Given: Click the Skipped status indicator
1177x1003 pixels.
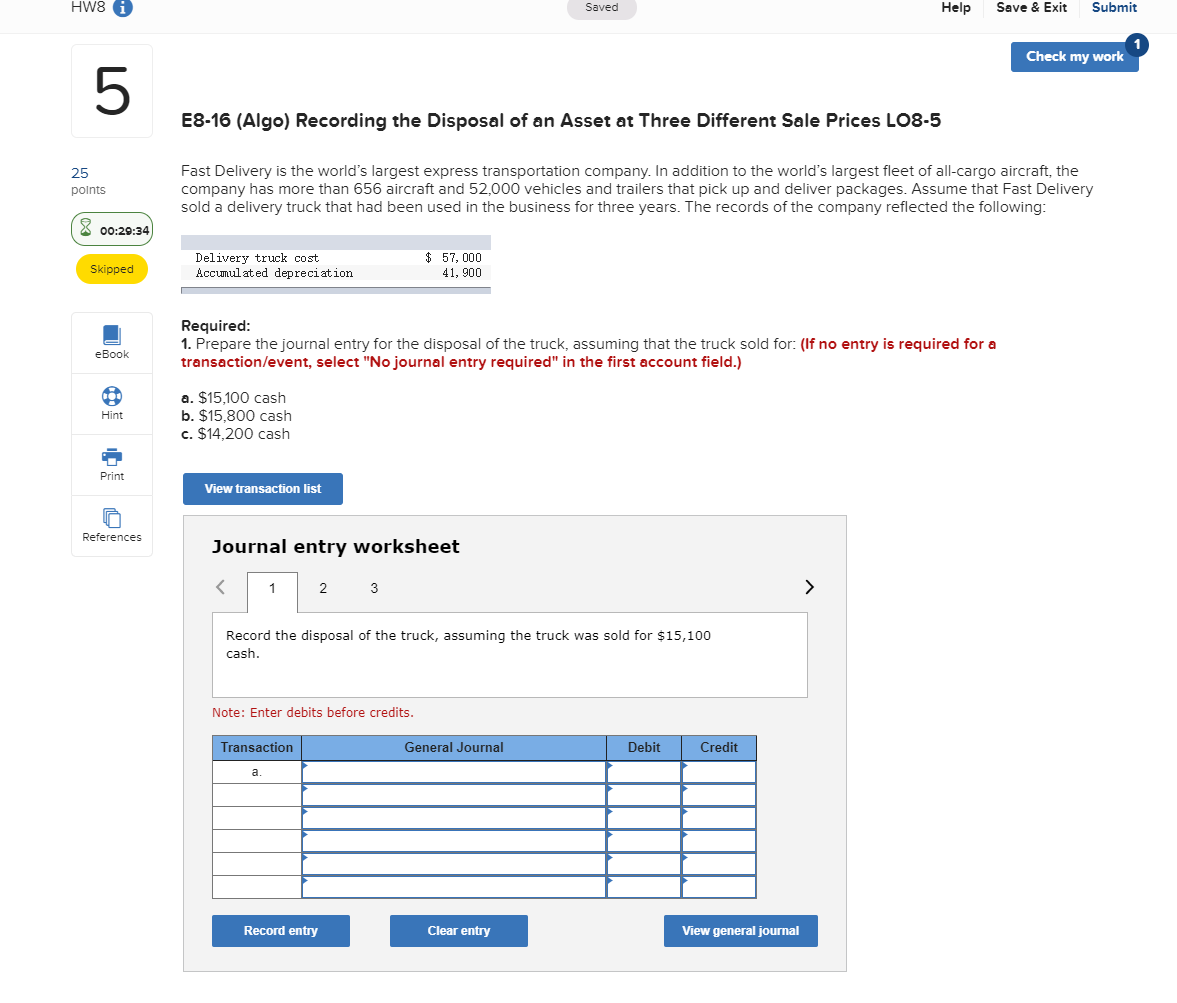Looking at the screenshot, I should click(x=111, y=268).
